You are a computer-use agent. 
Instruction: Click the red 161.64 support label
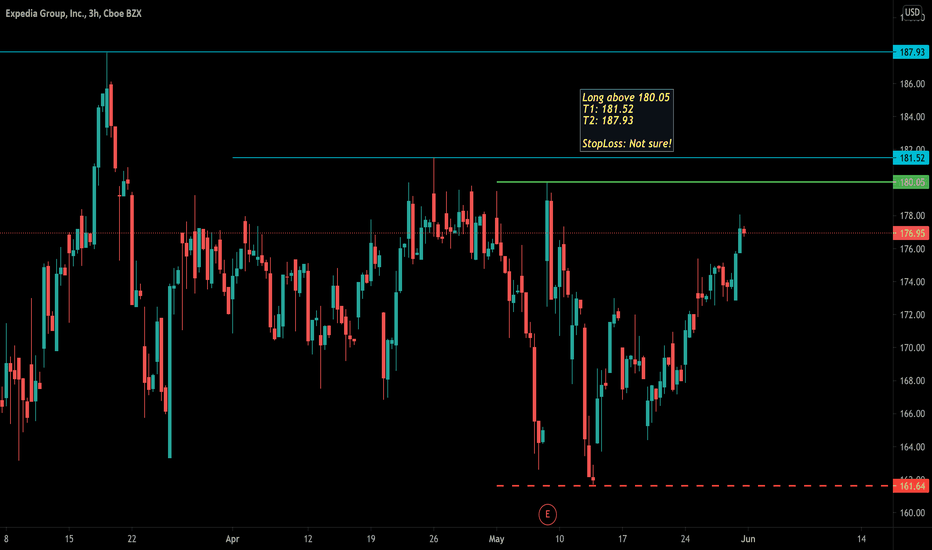(x=911, y=486)
